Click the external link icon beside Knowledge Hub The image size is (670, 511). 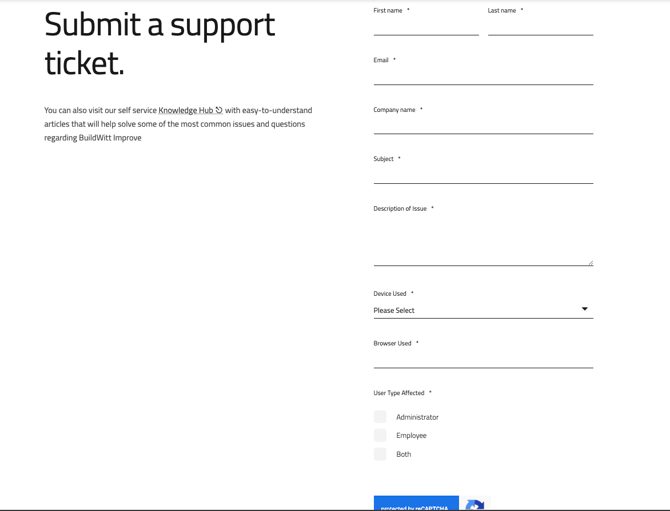tap(219, 110)
